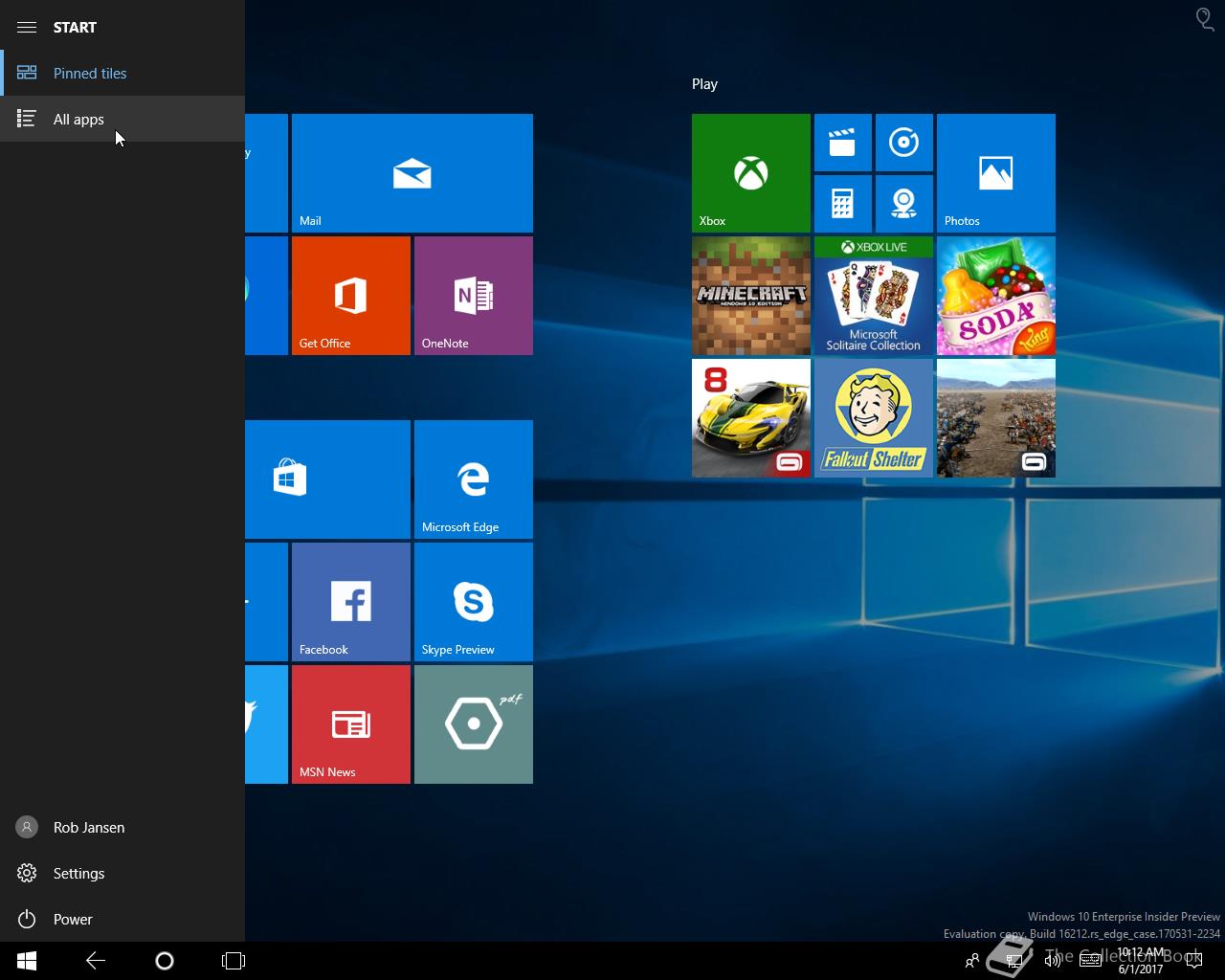Open the Groove Music disc tile

click(x=904, y=143)
